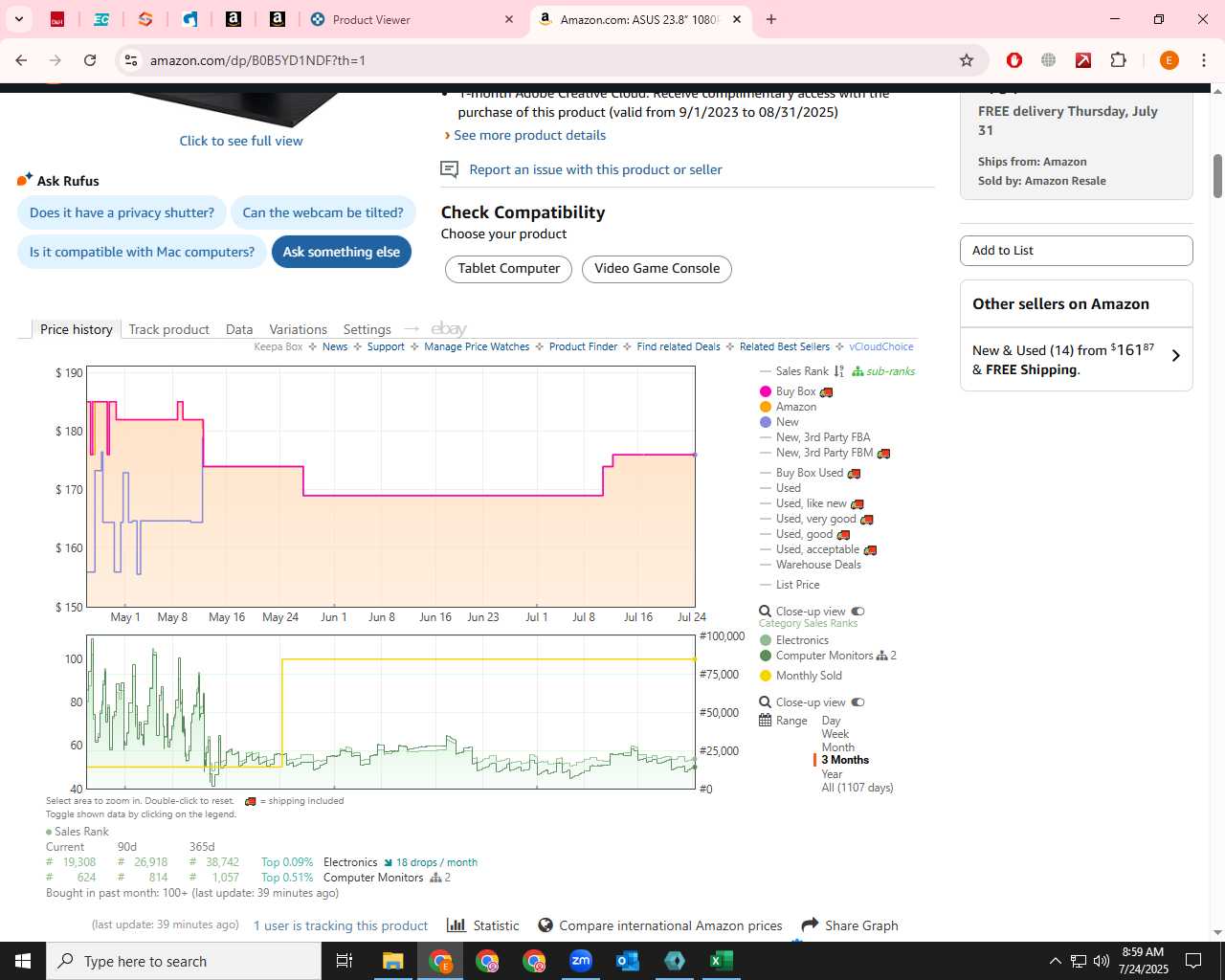Click the red Opera-style extension icon

point(1014,60)
